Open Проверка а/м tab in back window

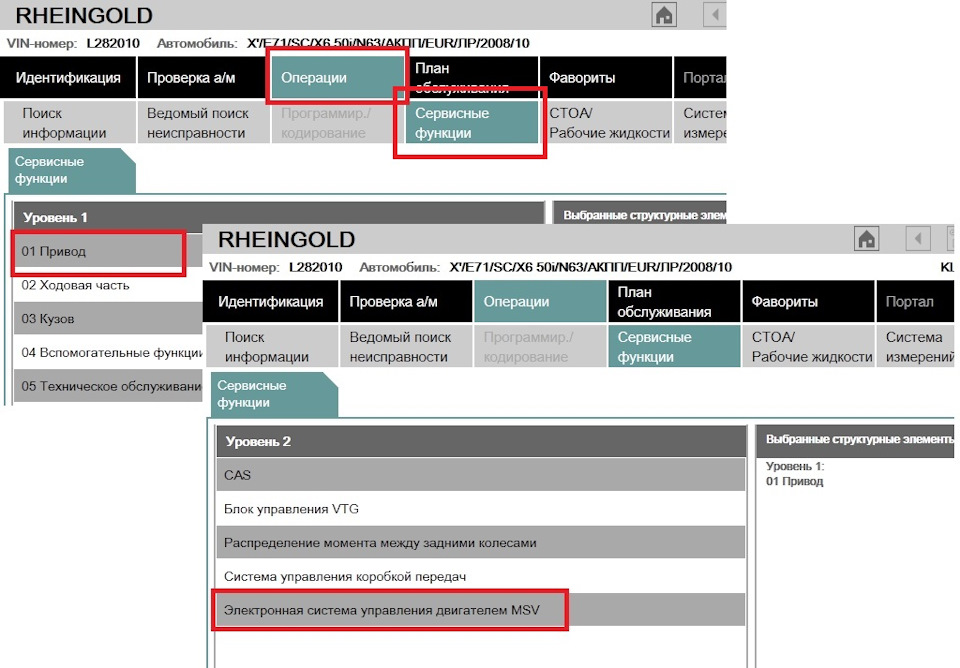click(203, 78)
